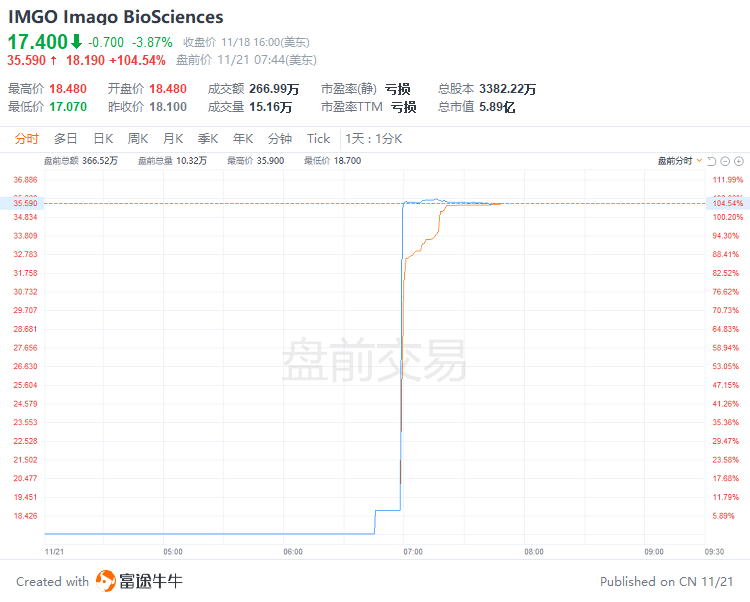Click the 富途牛牛 brand text

(x=151, y=581)
